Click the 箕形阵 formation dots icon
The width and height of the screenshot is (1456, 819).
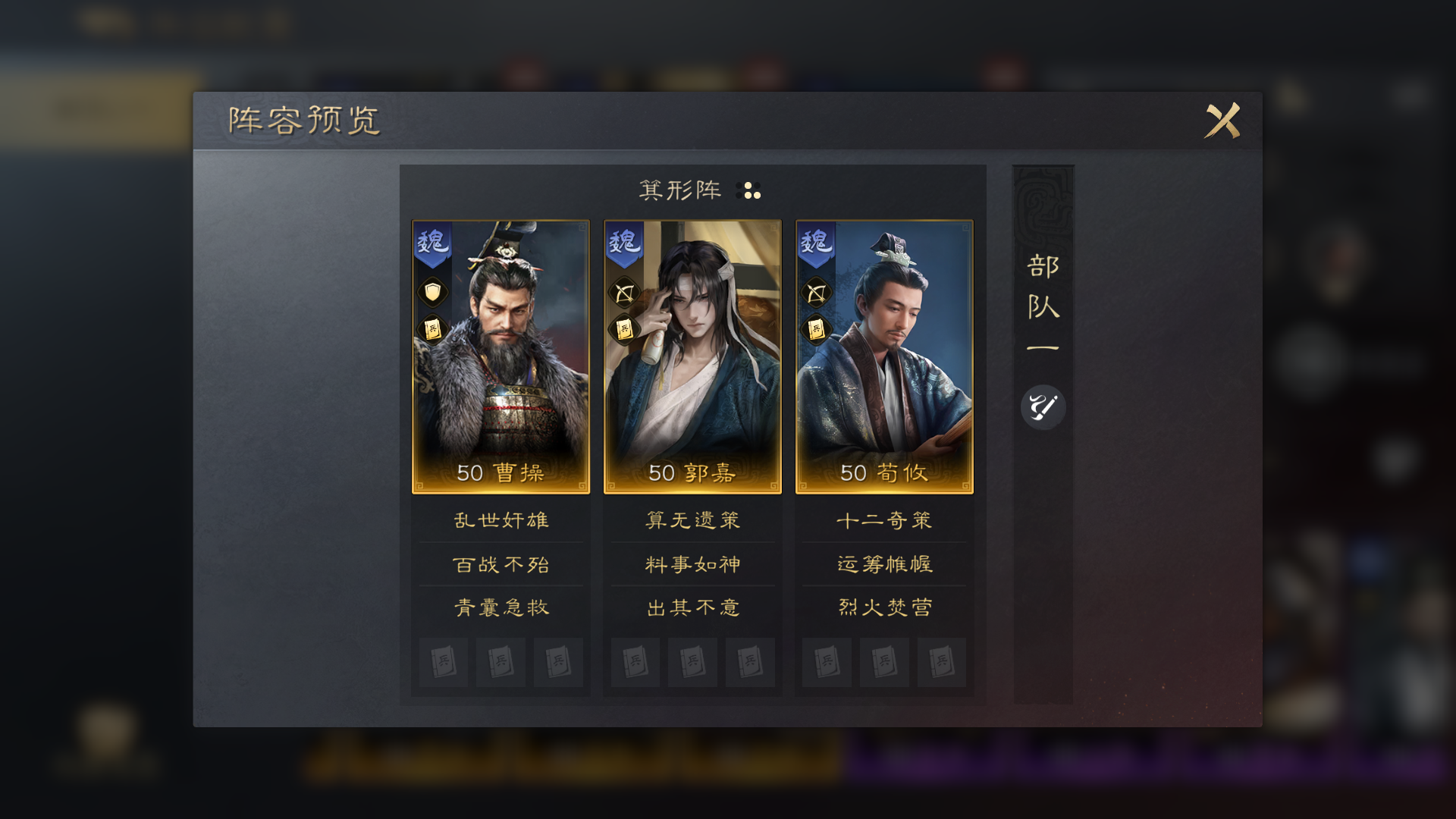click(x=748, y=190)
